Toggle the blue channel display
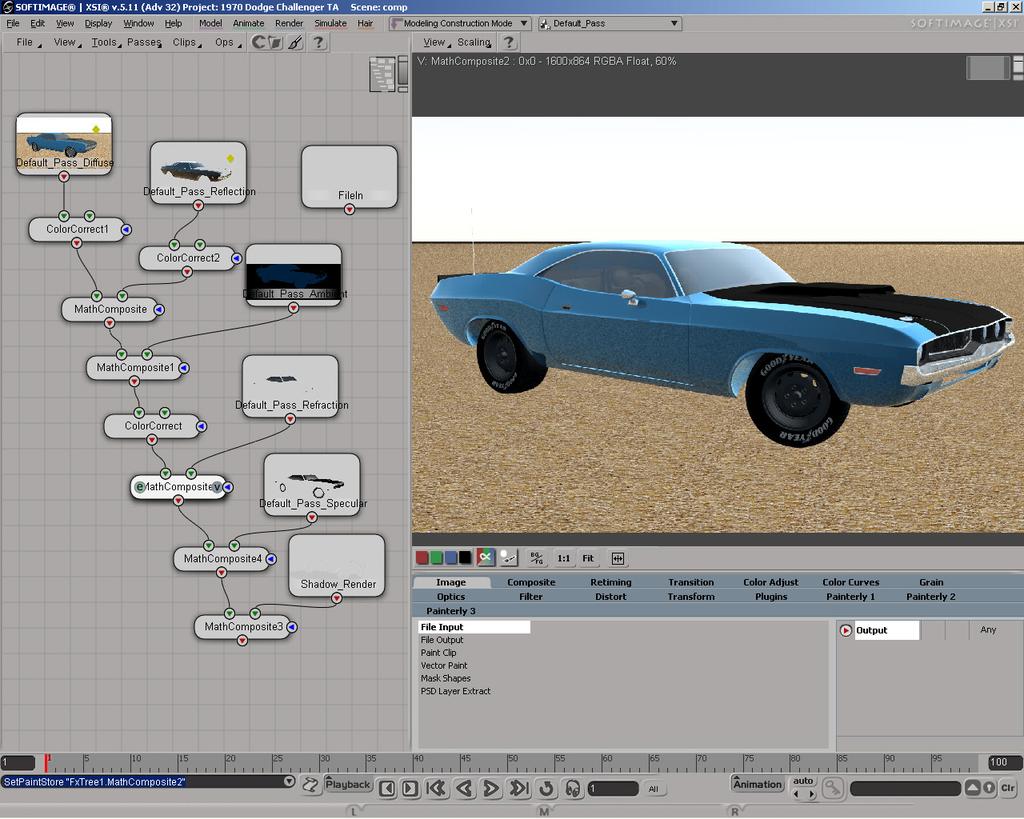This screenshot has height=819, width=1024. pyautogui.click(x=451, y=558)
